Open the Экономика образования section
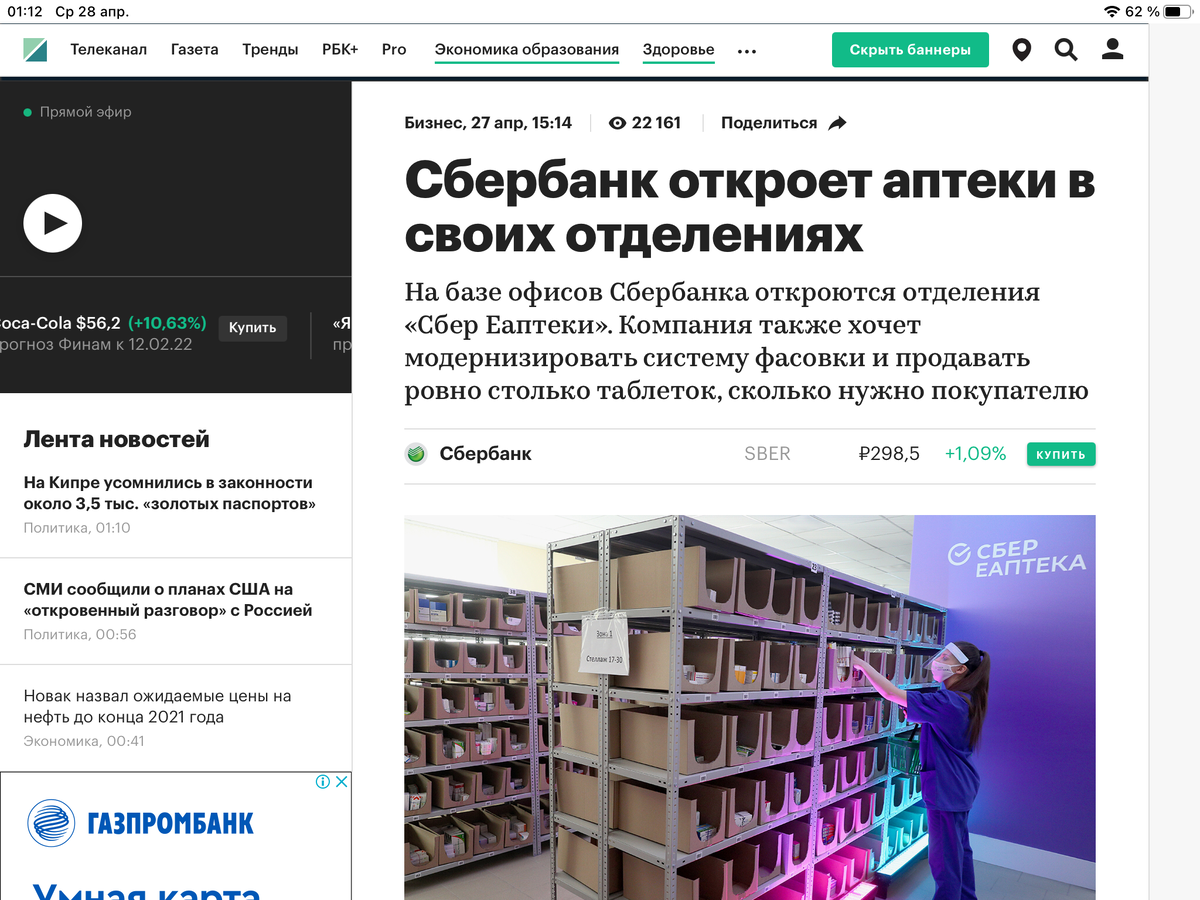 pos(527,49)
